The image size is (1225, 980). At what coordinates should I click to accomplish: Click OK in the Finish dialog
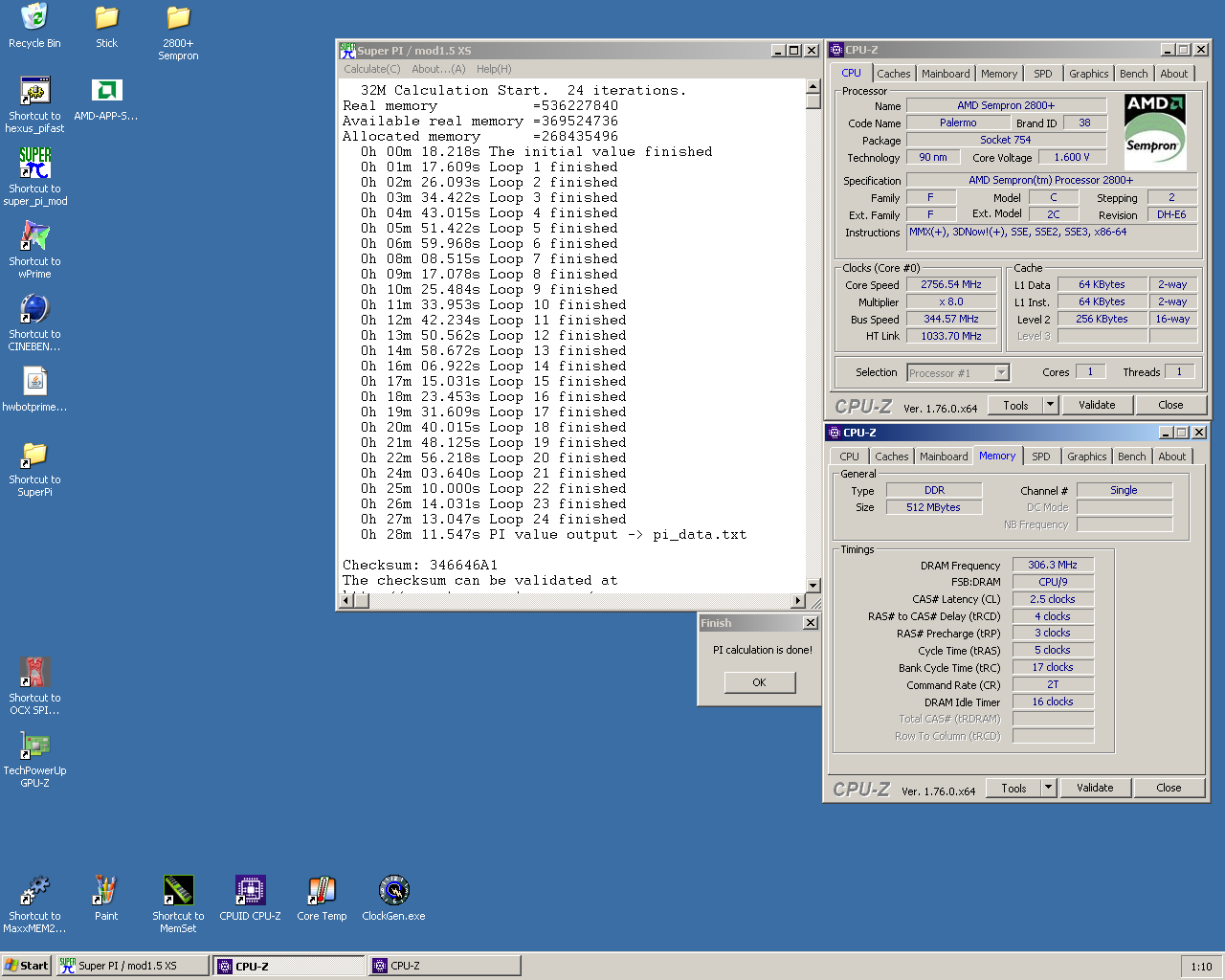coord(760,682)
